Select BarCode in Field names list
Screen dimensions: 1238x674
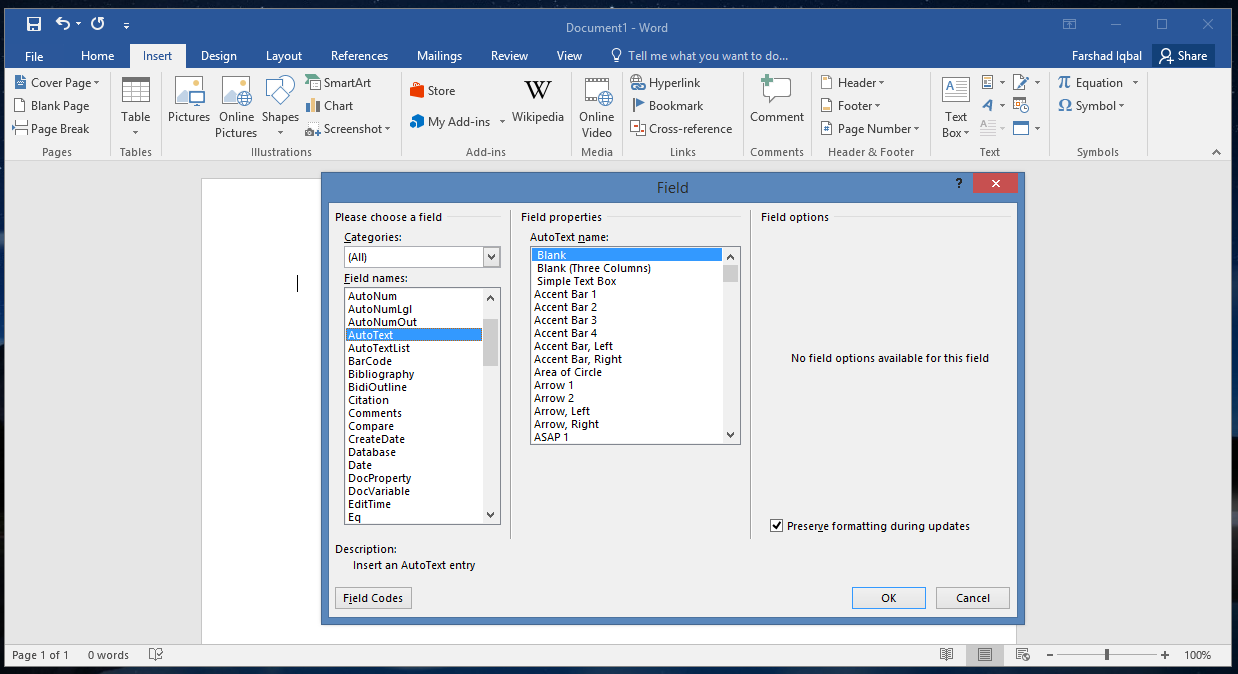point(370,361)
